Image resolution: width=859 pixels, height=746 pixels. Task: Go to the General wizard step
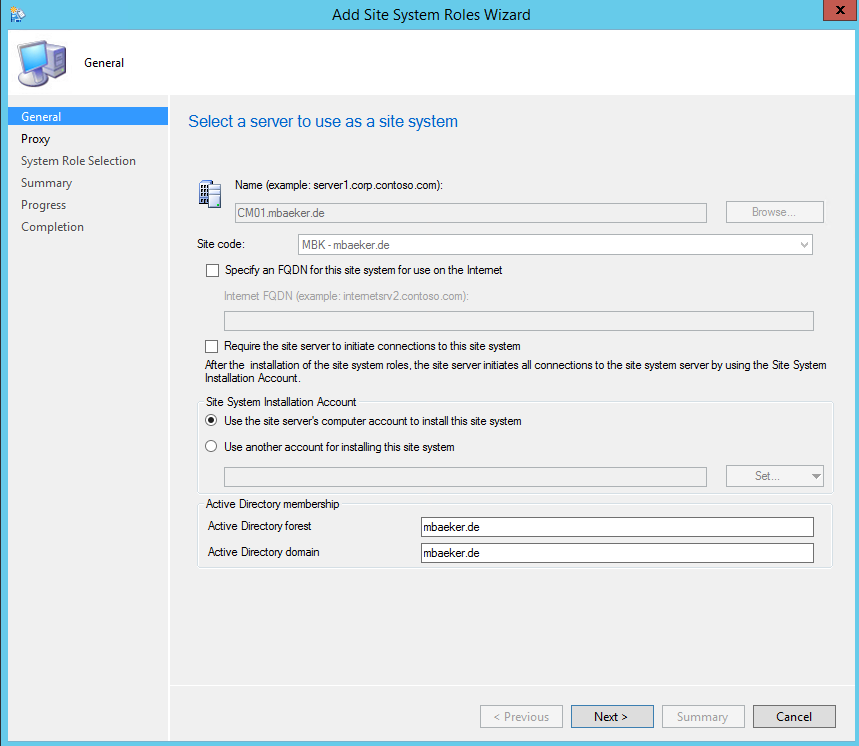[x=88, y=117]
